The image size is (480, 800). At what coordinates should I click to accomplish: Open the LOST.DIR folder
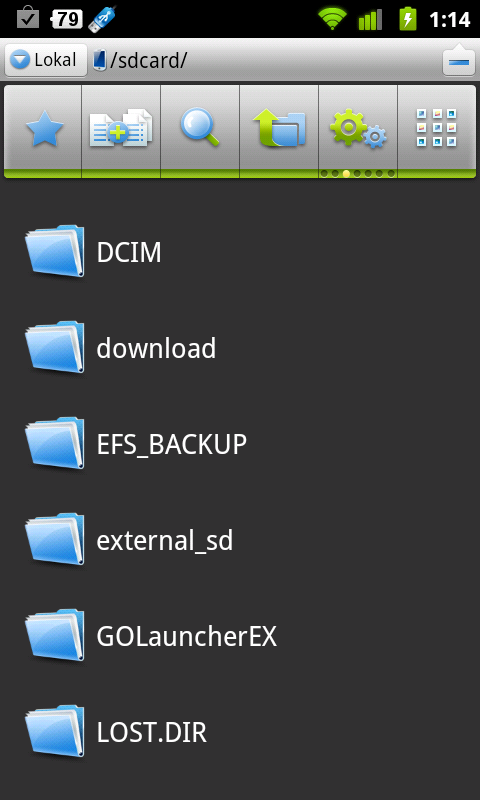(240, 732)
